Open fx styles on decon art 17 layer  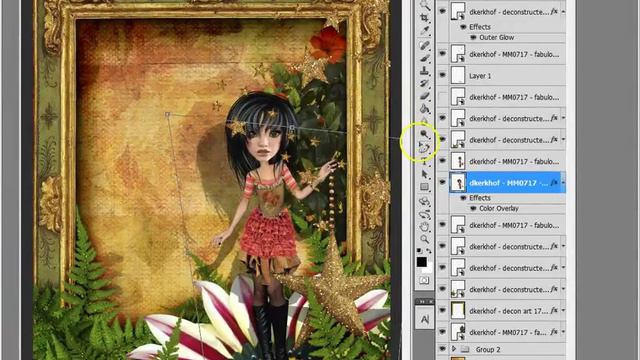pos(554,311)
